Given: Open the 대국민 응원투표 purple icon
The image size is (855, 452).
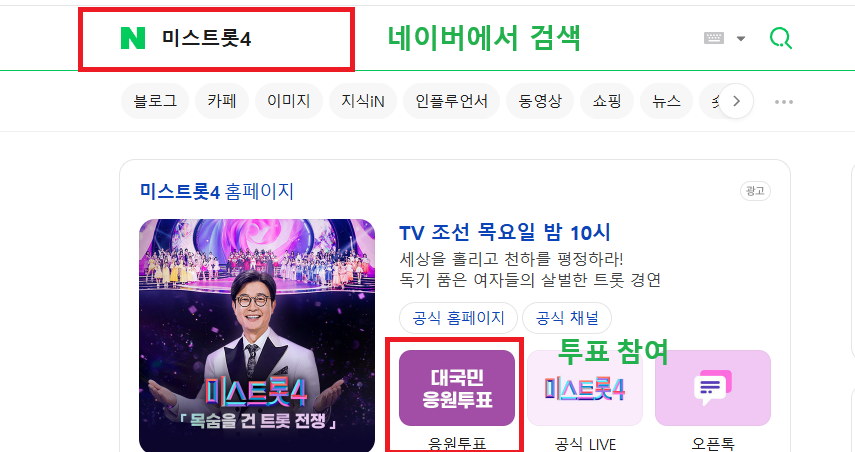Looking at the screenshot, I should 457,388.
